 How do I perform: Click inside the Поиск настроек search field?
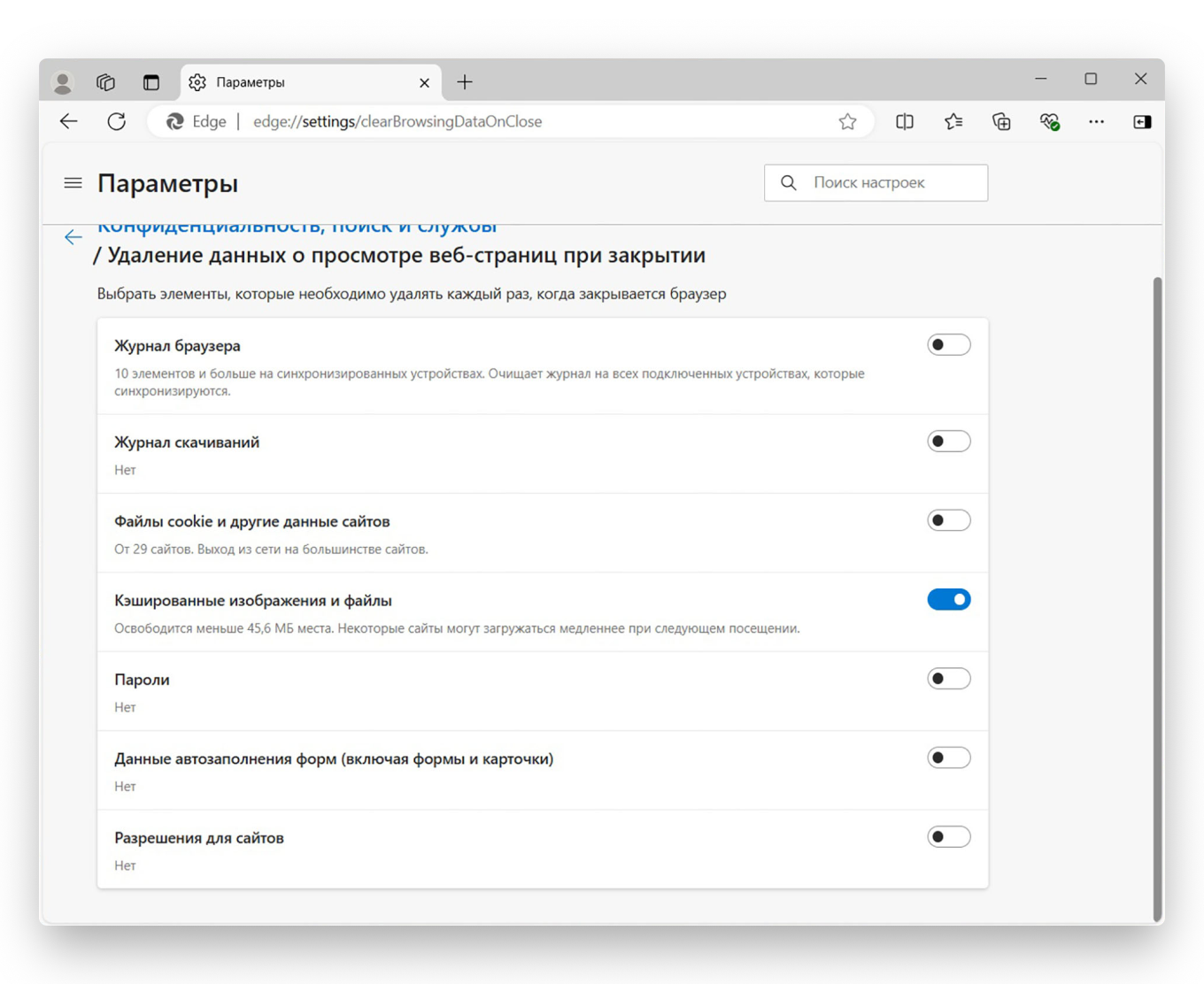[876, 182]
